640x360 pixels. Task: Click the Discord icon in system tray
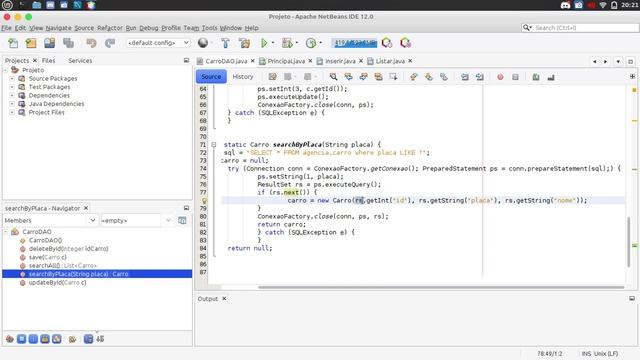pyautogui.click(x=565, y=5)
